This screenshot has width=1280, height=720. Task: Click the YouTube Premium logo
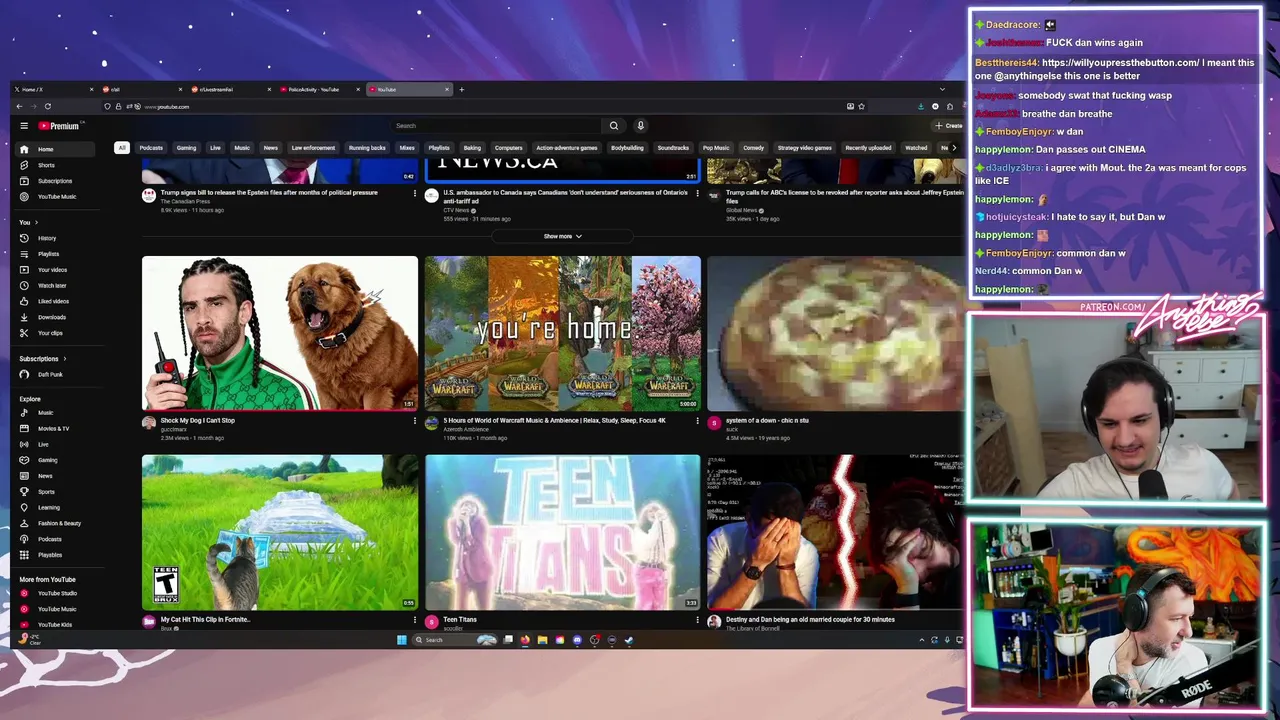[x=59, y=126]
